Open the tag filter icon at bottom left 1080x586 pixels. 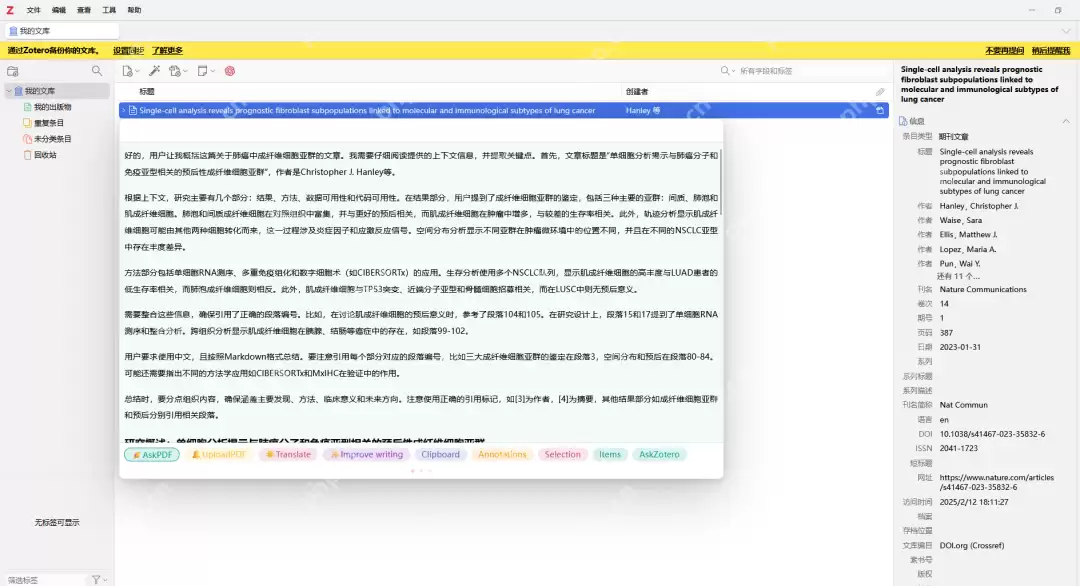[95, 580]
